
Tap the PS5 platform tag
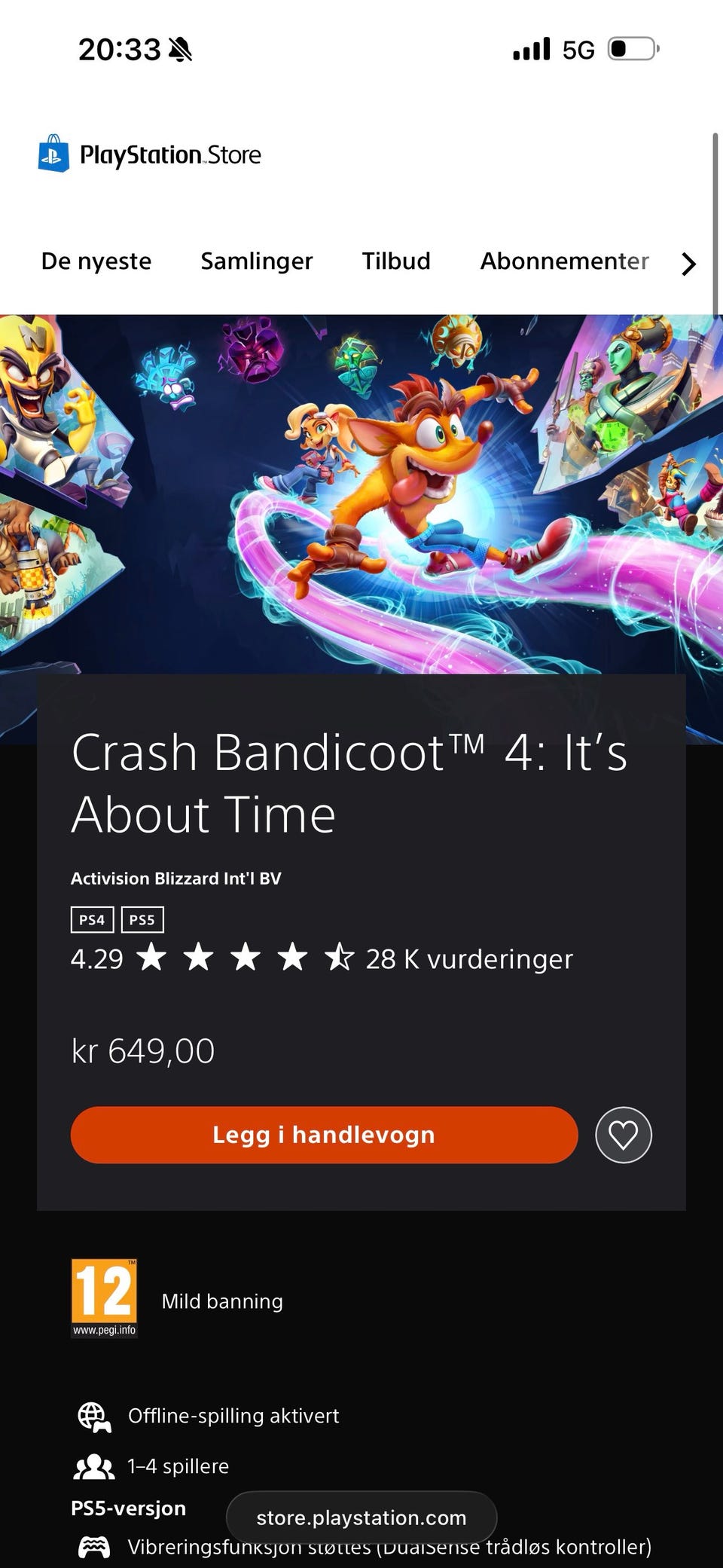point(142,919)
